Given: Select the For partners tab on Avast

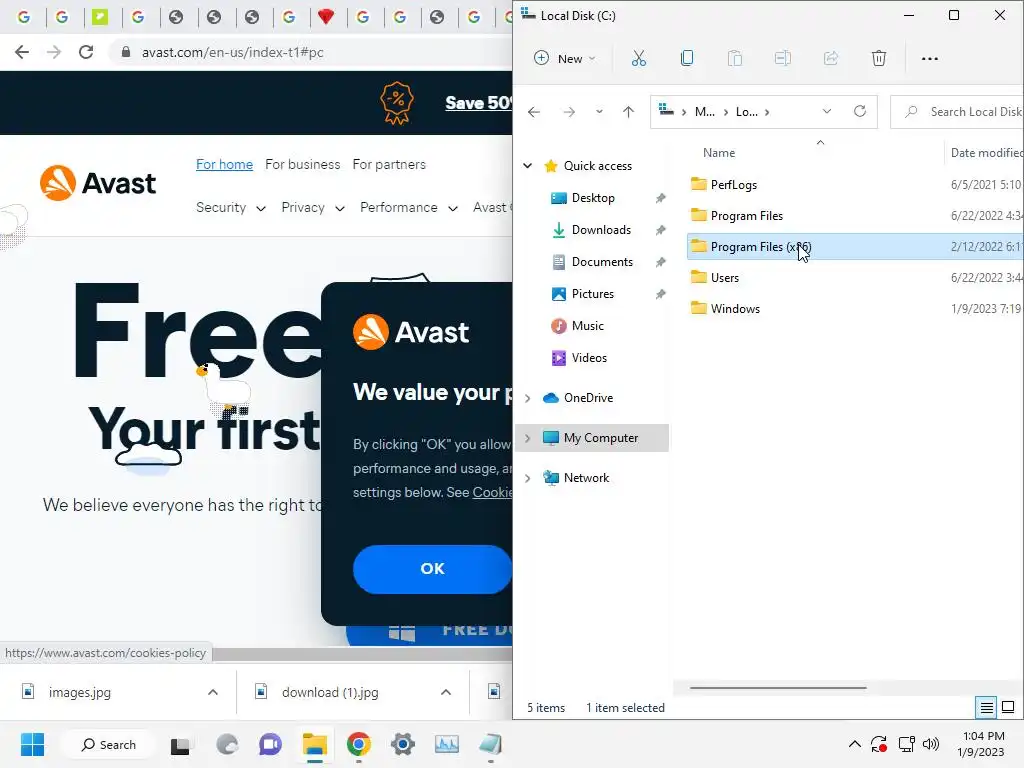Looking at the screenshot, I should (389, 165).
